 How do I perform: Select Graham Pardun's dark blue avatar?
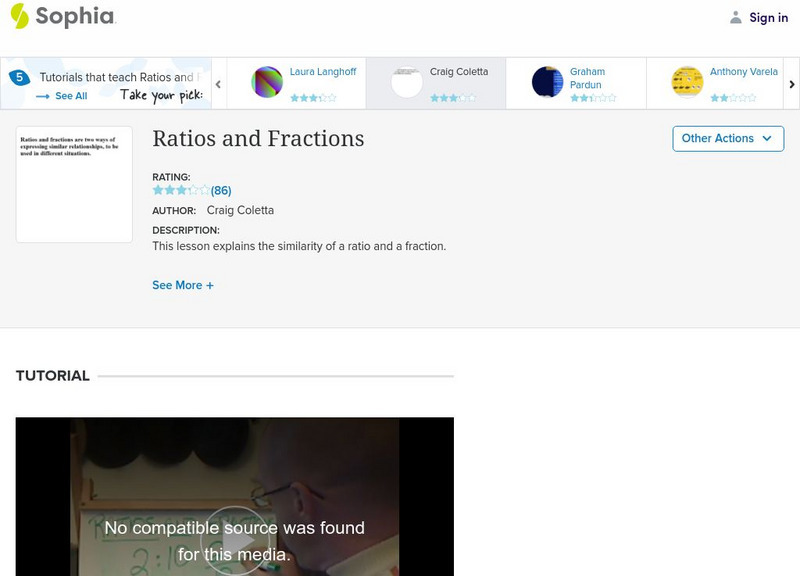547,82
